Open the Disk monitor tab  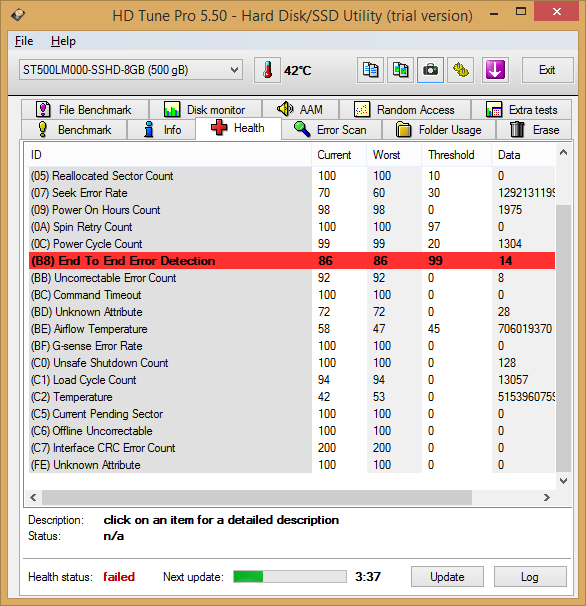click(205, 110)
